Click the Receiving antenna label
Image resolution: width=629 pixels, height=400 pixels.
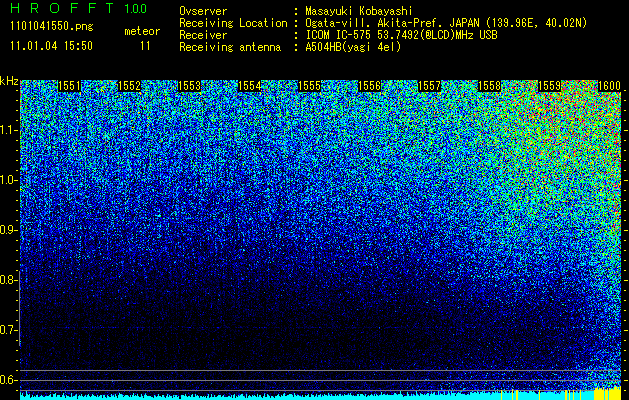click(230, 47)
